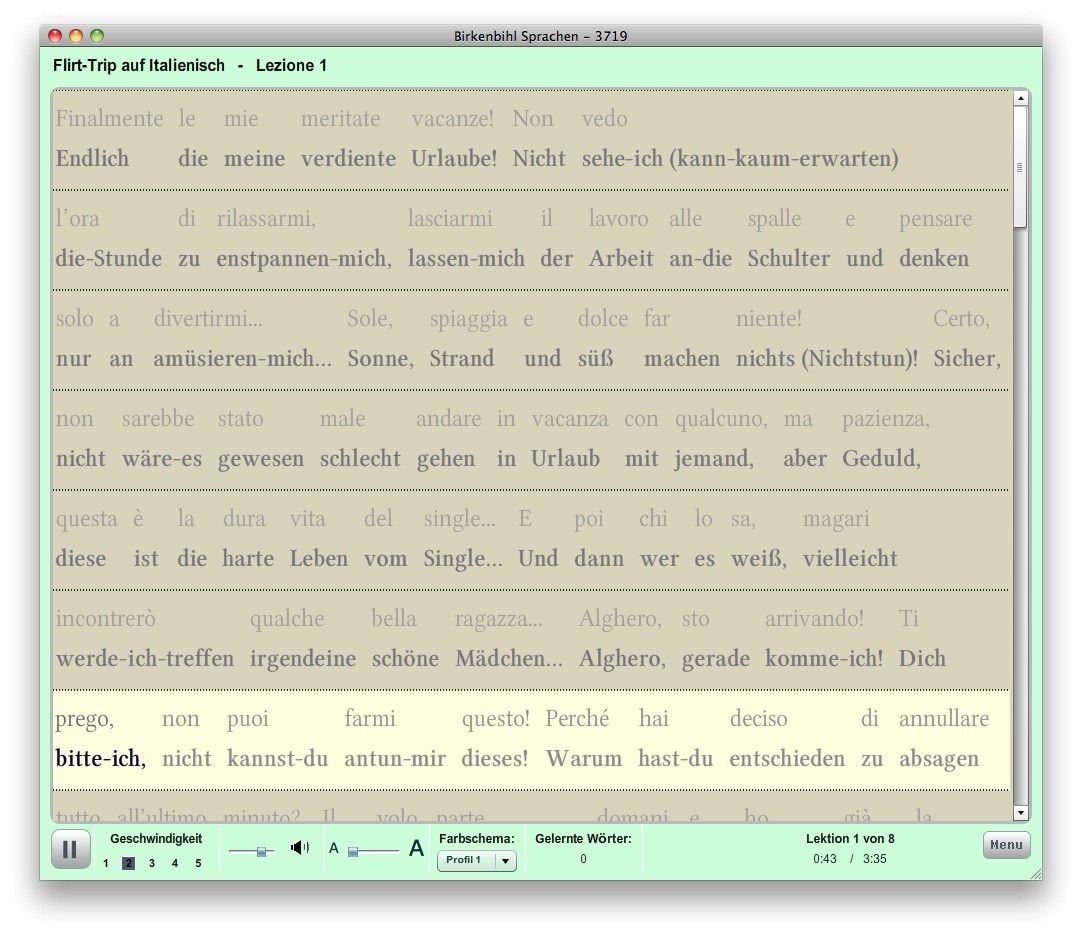Select the word 'spalle'
The height and width of the screenshot is (935, 1082).
[774, 219]
